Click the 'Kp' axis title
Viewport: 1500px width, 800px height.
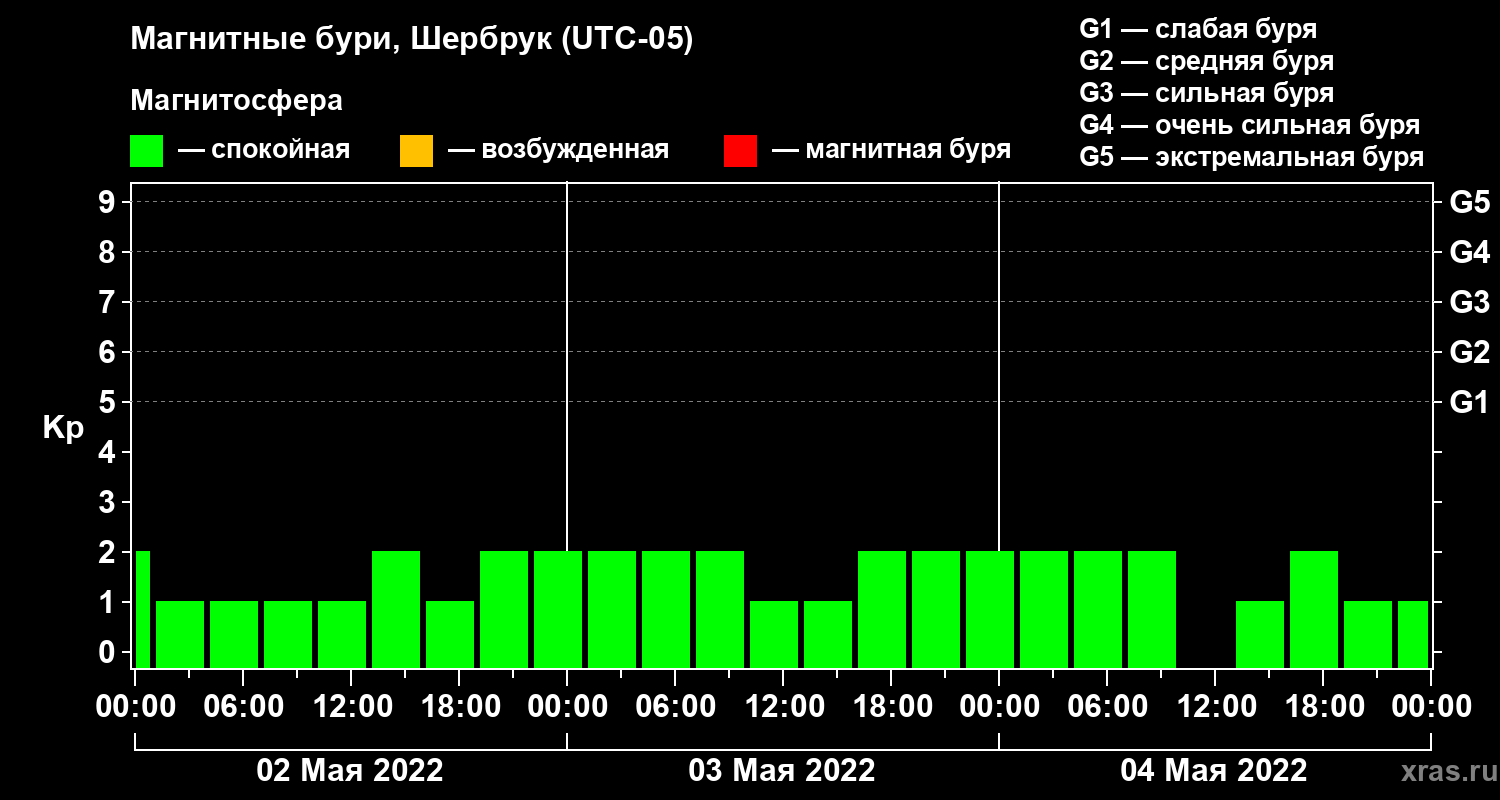63,428
